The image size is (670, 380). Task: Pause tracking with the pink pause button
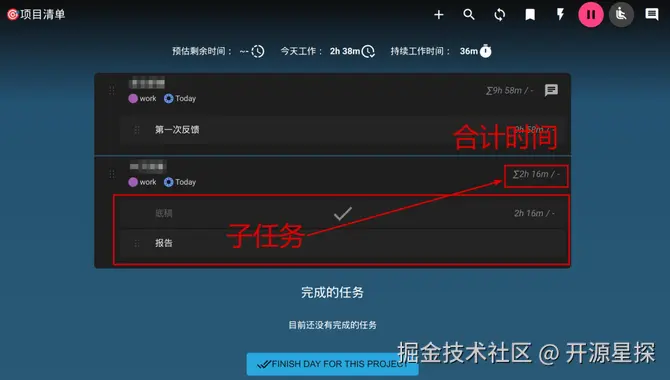(x=591, y=15)
